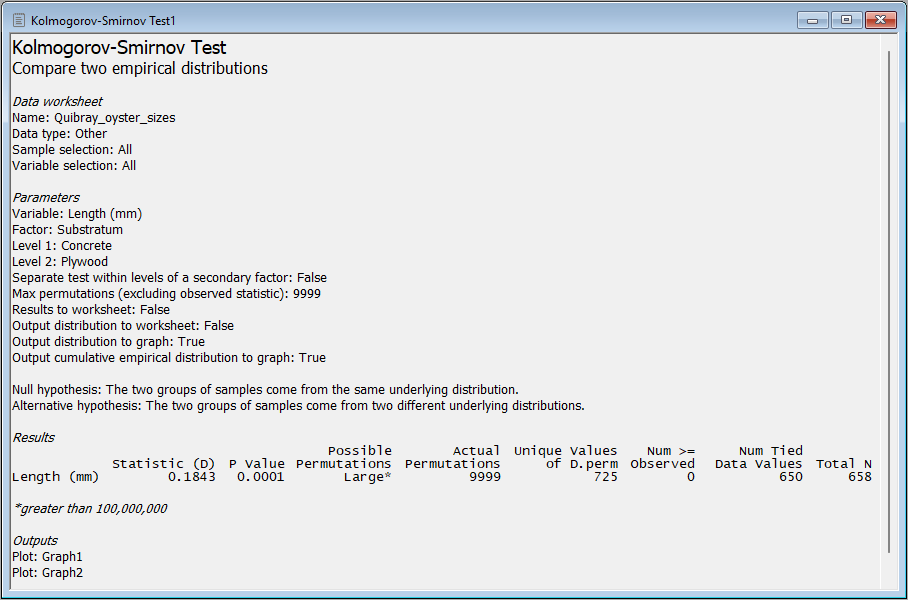908x600 pixels.
Task: Click the document icon in the title bar
Action: coord(17,20)
